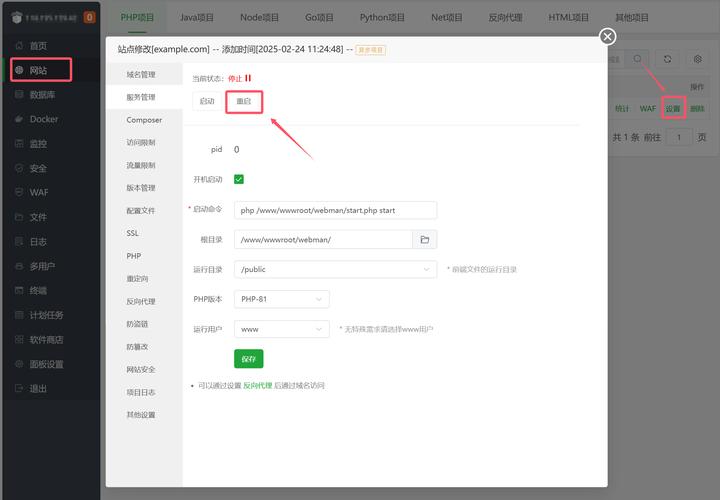
Task: Click the 重启 restart button
Action: tap(244, 102)
